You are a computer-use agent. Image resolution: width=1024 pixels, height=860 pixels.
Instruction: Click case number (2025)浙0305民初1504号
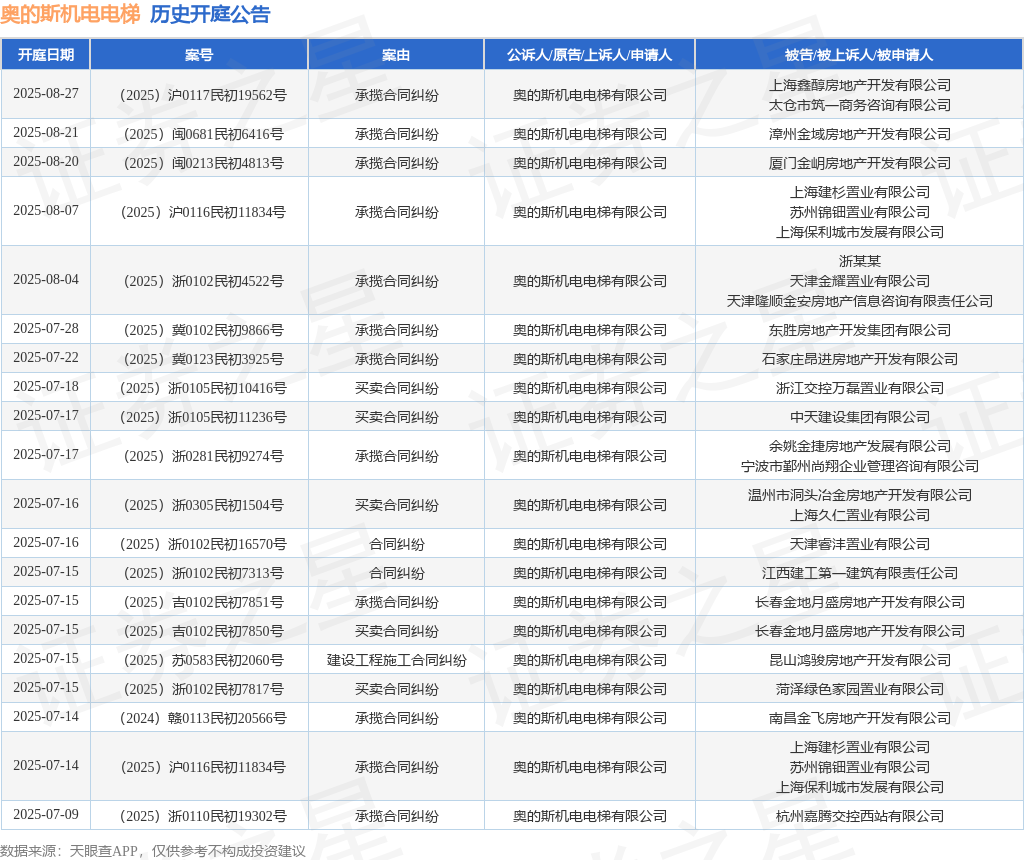click(203, 505)
